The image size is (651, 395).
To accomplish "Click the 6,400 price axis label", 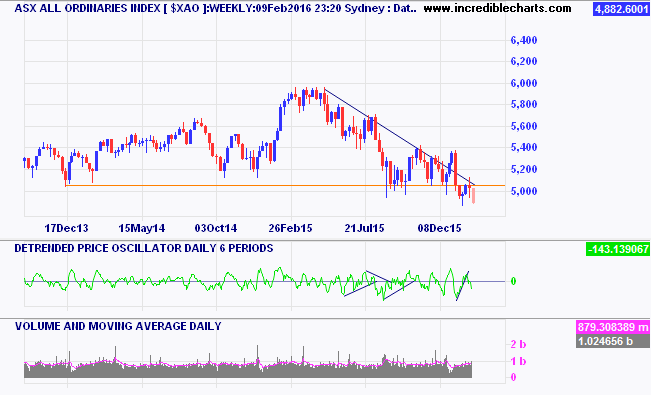I will (x=524, y=40).
